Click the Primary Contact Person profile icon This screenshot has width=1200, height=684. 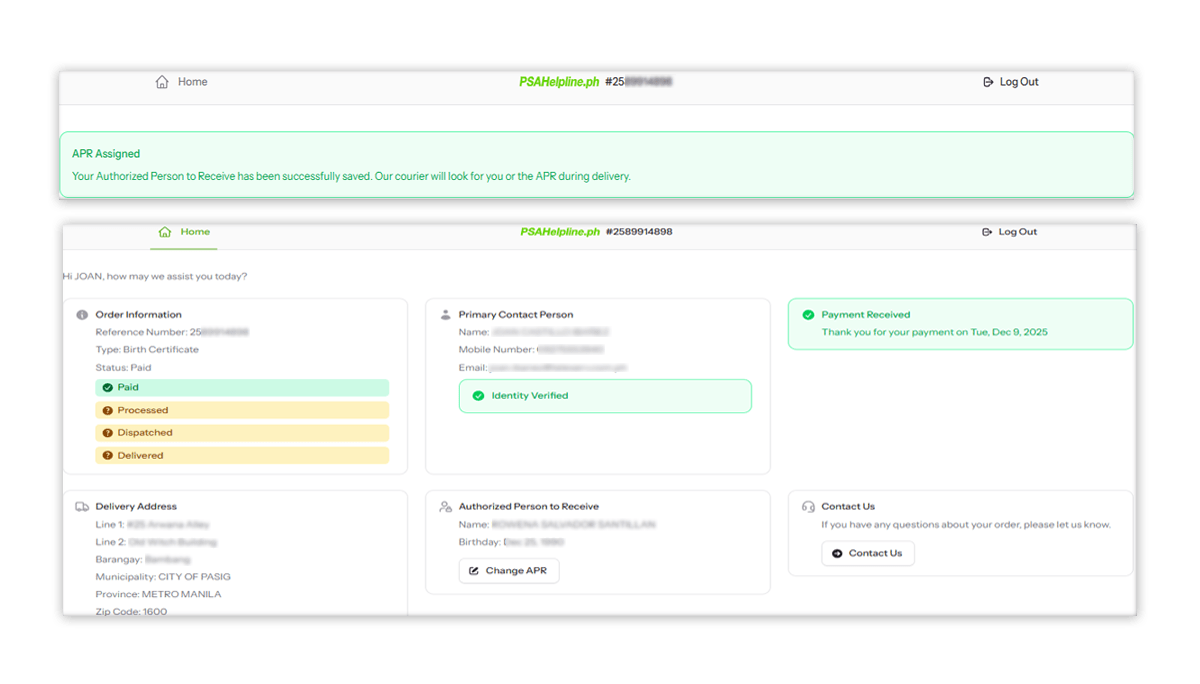tap(445, 313)
